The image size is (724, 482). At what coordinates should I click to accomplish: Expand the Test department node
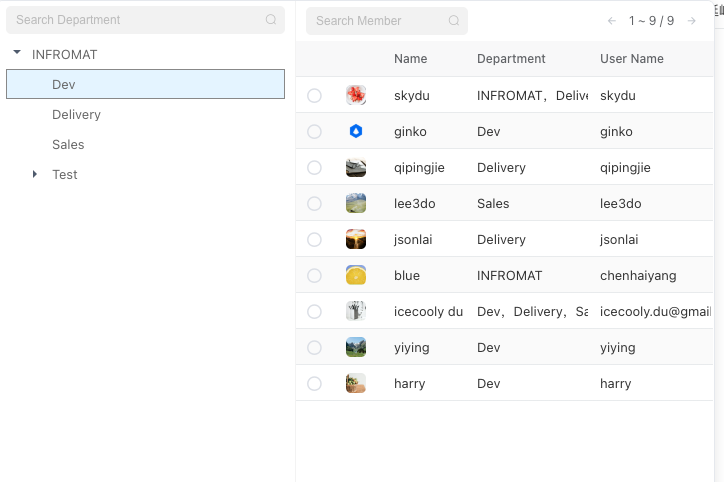[x=35, y=174]
